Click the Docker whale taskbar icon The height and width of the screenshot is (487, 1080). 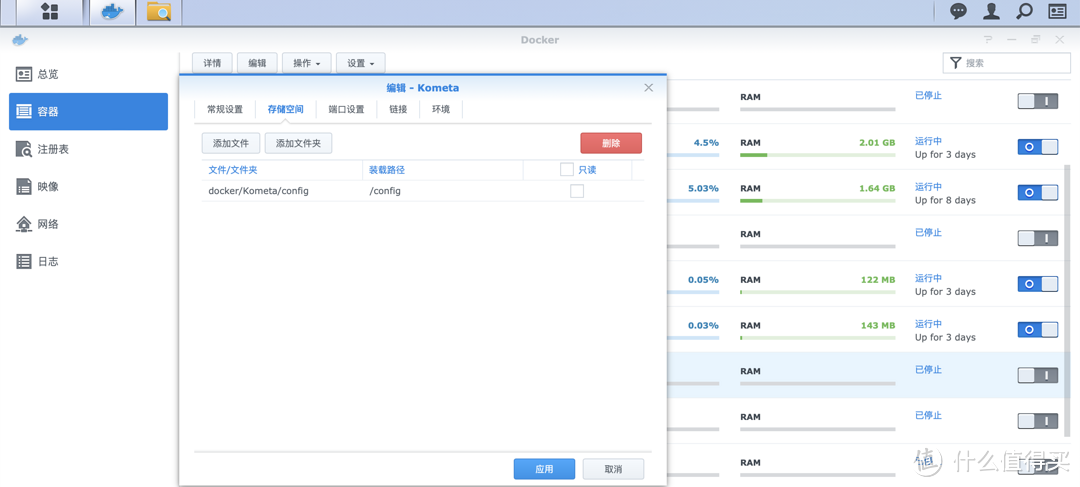pyautogui.click(x=112, y=12)
